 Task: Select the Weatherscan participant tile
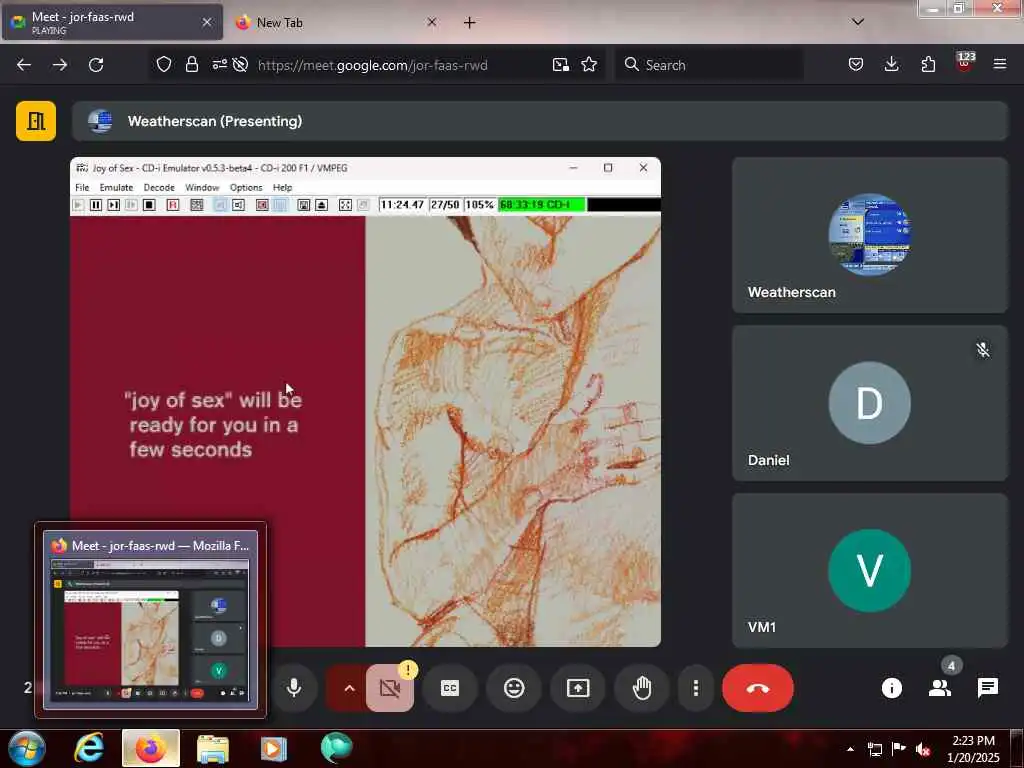click(x=869, y=235)
